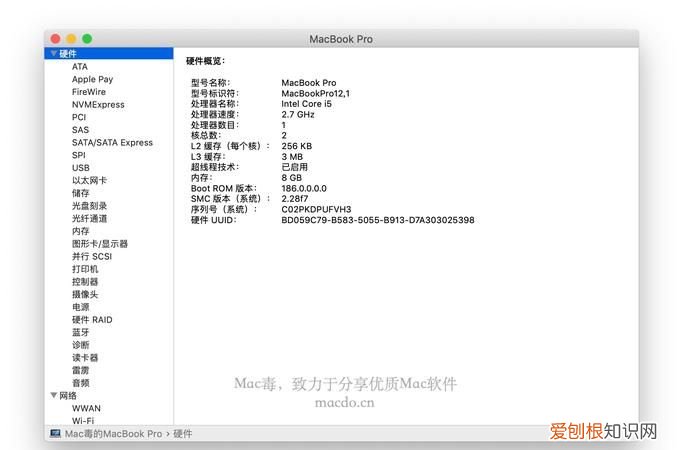Open the FireWire section

(89, 92)
